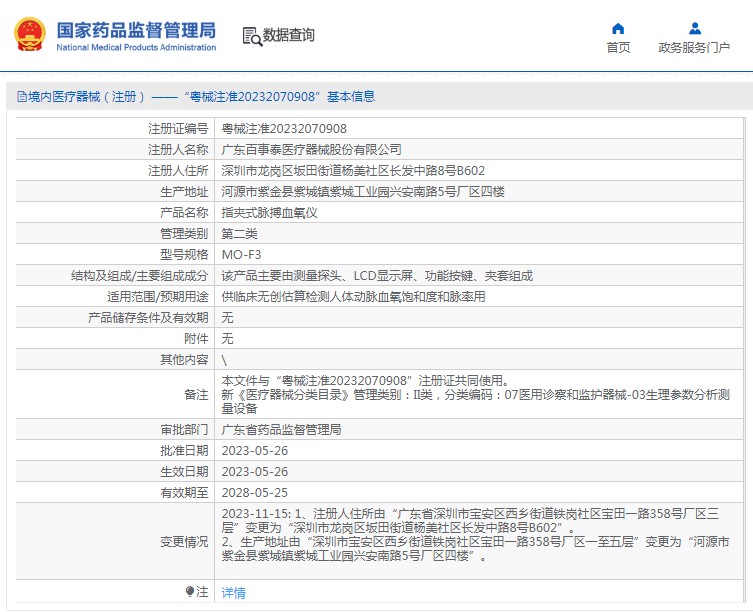
Task: Open the 首页 menu item
Action: point(618,47)
